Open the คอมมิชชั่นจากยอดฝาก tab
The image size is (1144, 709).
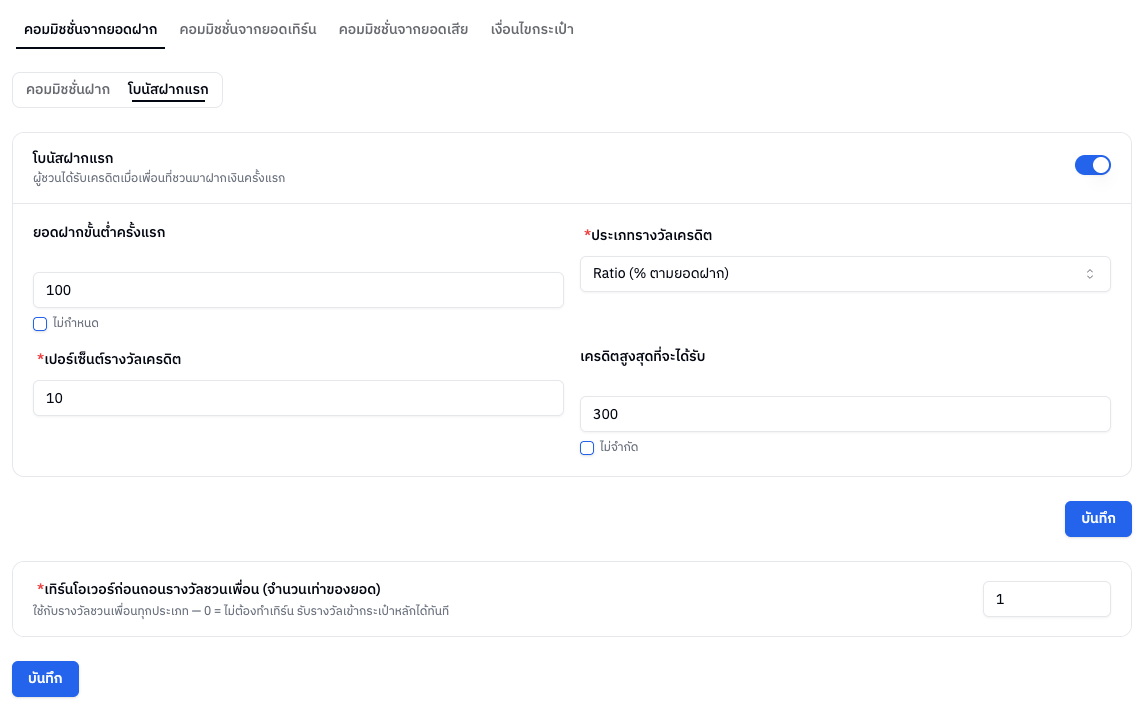point(90,30)
